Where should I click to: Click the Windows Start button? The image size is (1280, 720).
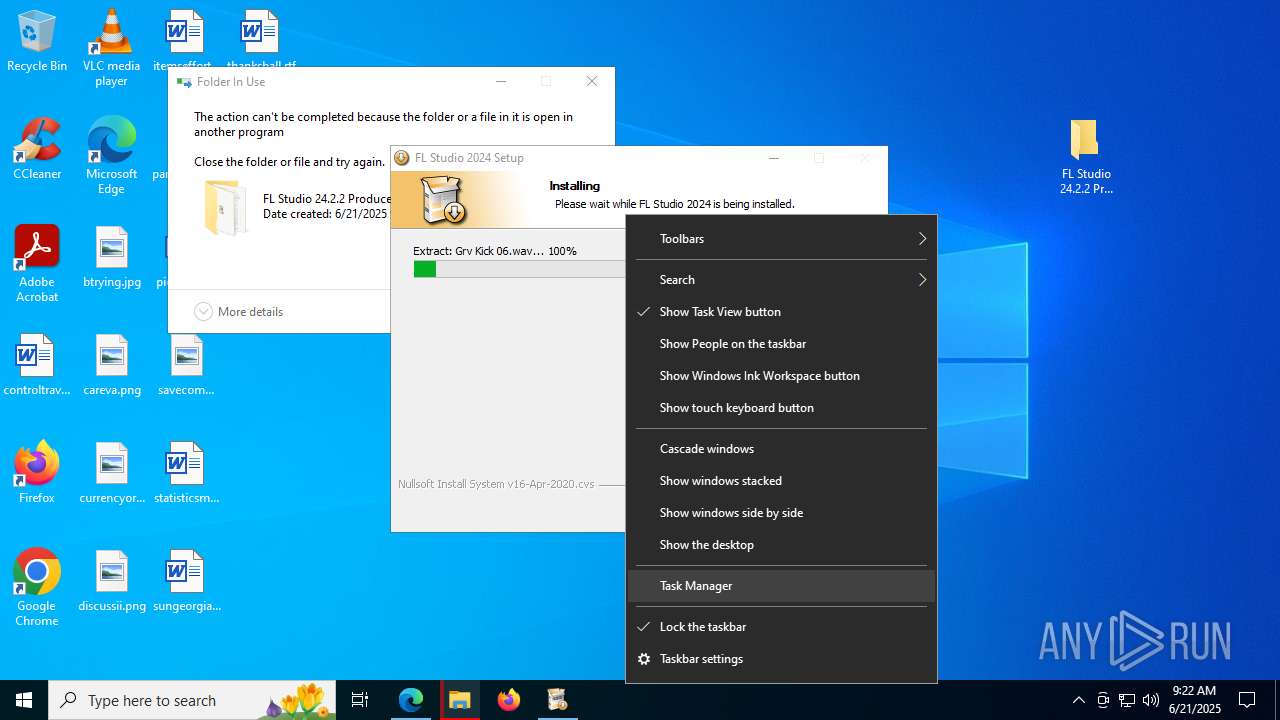tap(24, 700)
